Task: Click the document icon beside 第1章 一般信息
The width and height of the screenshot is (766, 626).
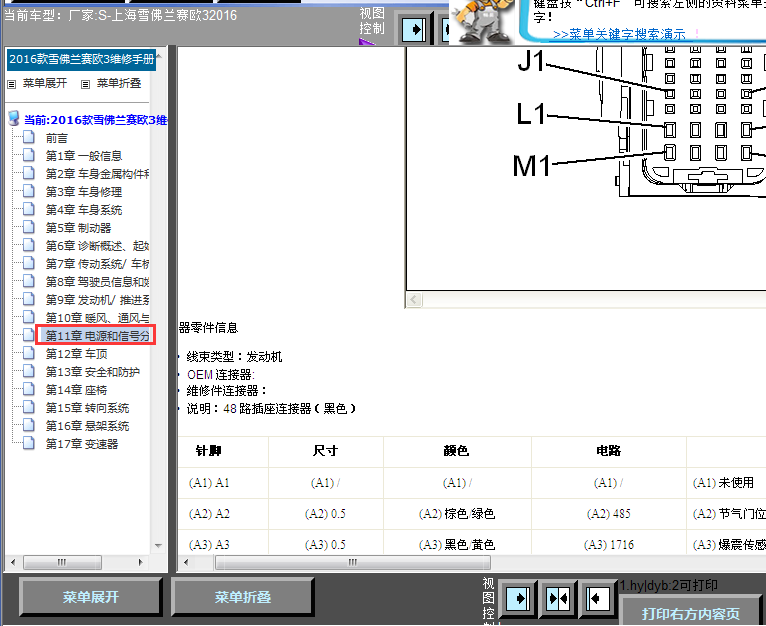Action: click(29, 155)
